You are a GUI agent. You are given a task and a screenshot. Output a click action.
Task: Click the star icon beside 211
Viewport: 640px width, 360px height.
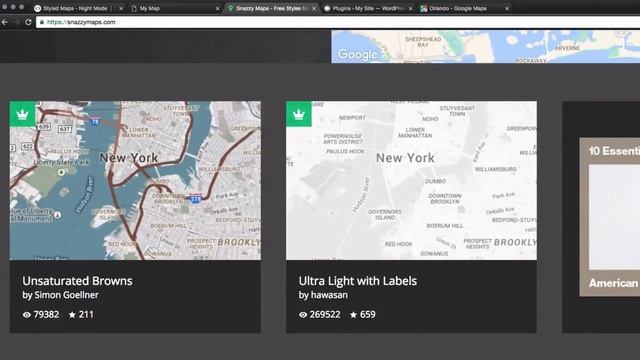pos(72,315)
